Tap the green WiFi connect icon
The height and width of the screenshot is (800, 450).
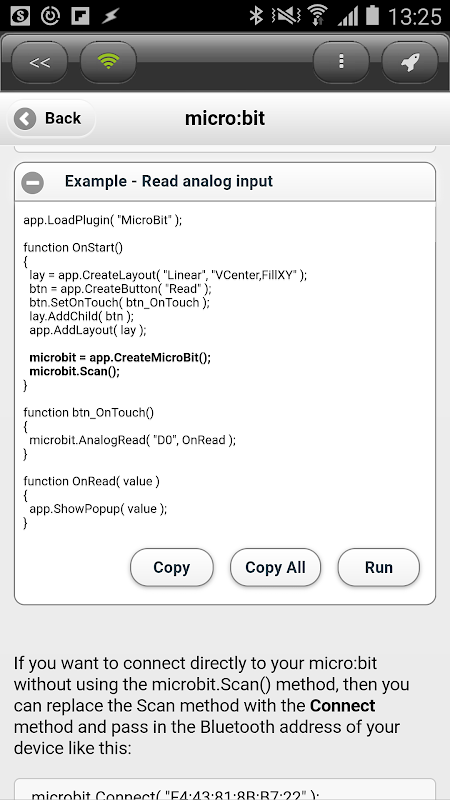(108, 63)
